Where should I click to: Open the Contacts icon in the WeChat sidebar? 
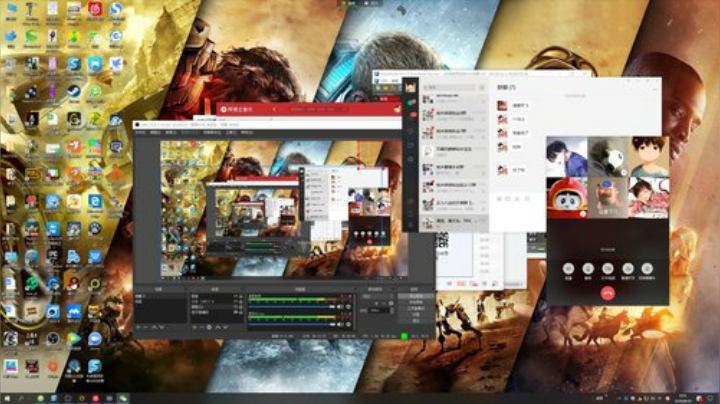click(x=411, y=116)
